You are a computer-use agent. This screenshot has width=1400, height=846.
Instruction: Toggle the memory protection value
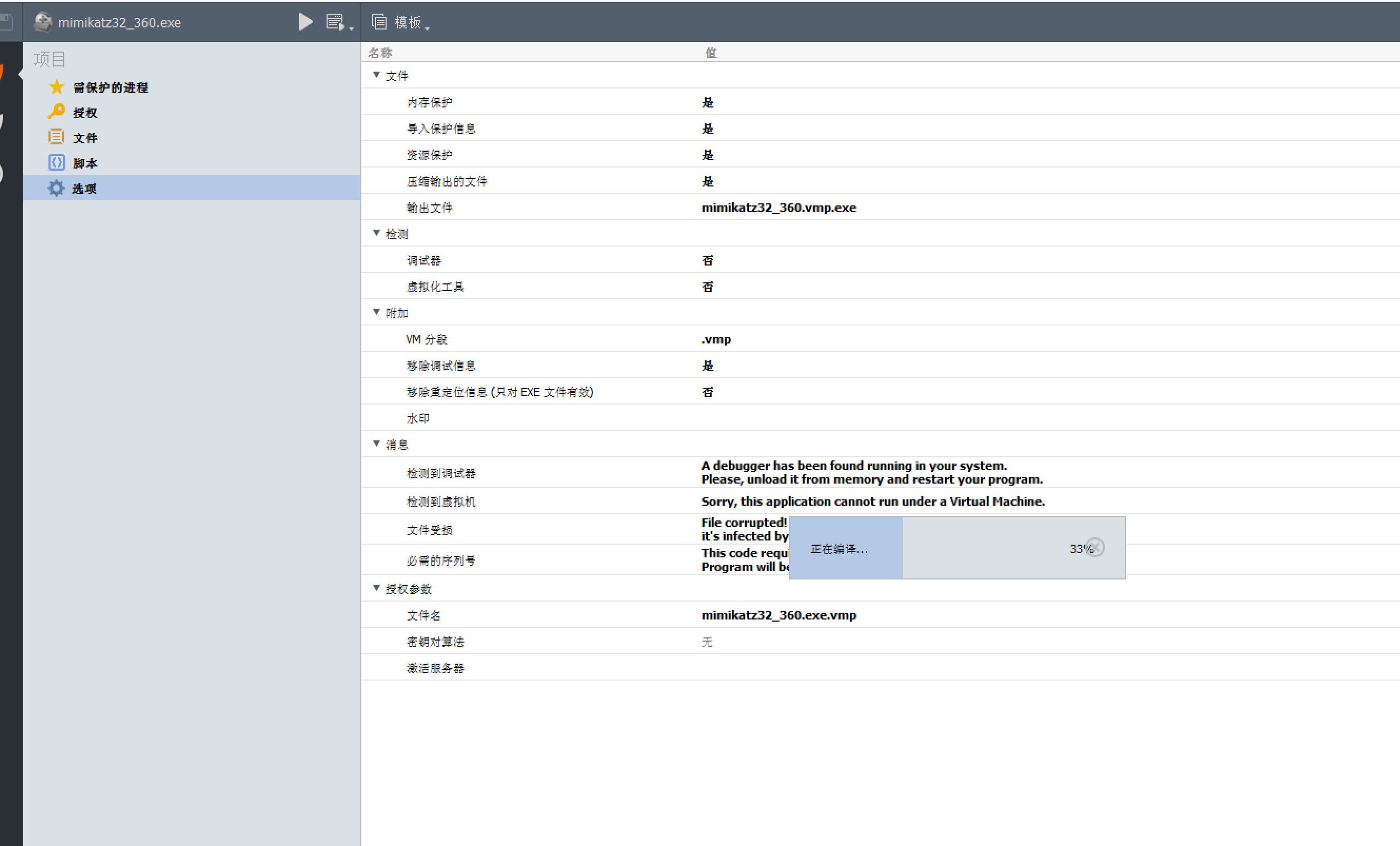(x=707, y=102)
